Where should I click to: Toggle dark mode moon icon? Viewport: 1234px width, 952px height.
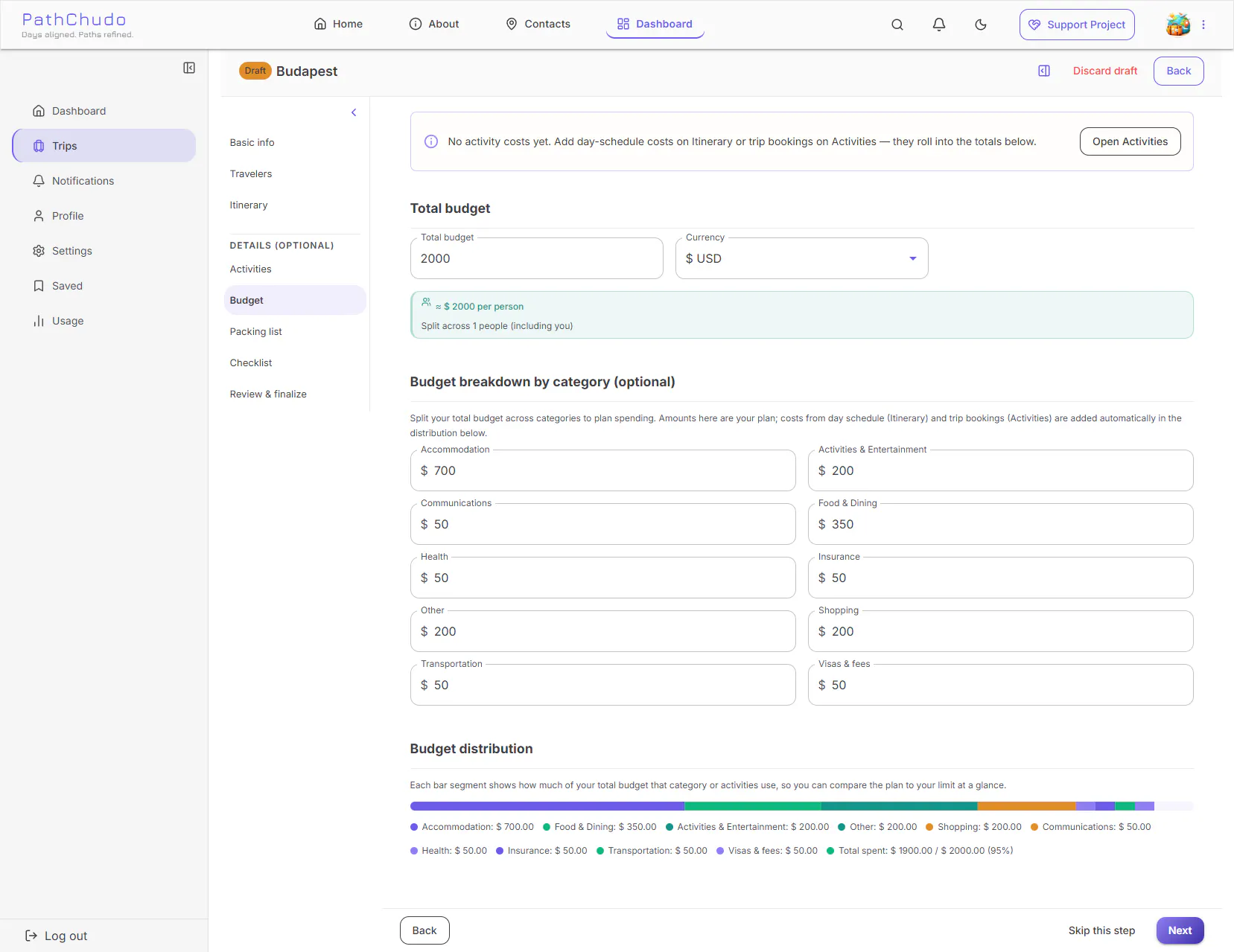tap(981, 25)
